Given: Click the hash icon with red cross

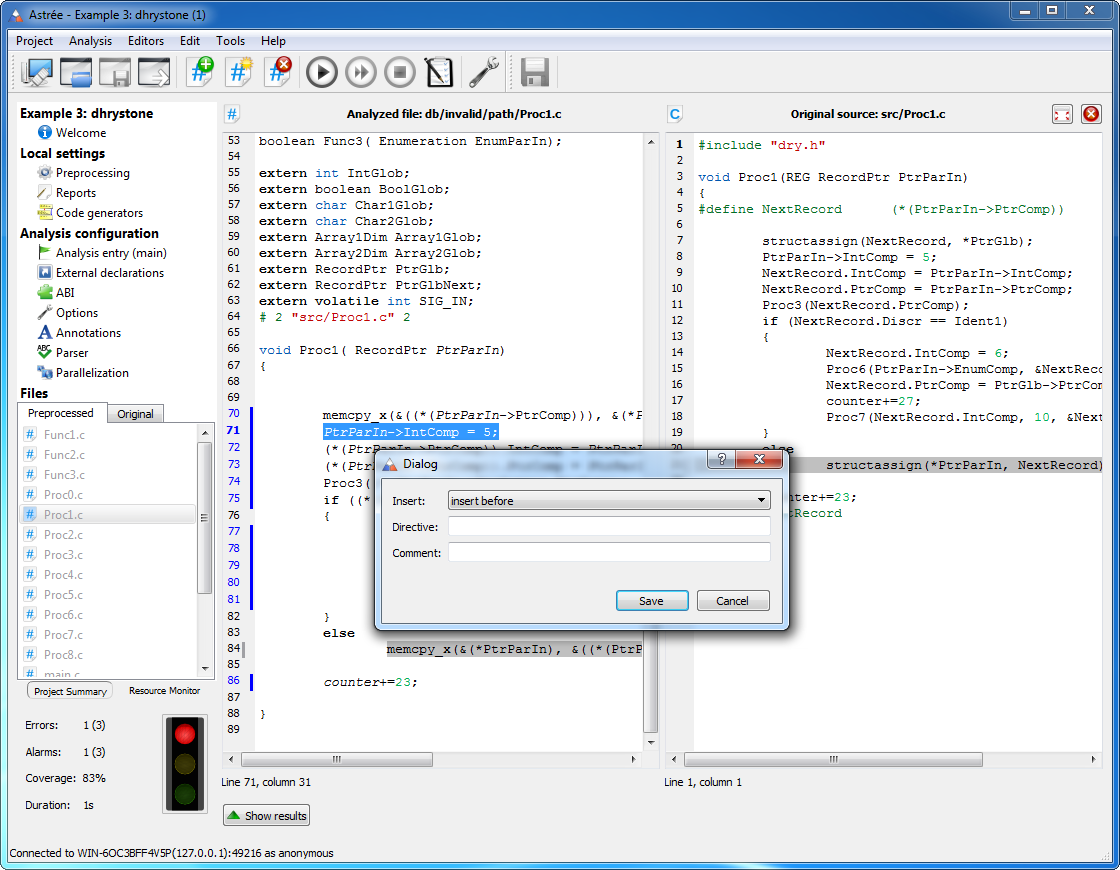Looking at the screenshot, I should (x=278, y=72).
